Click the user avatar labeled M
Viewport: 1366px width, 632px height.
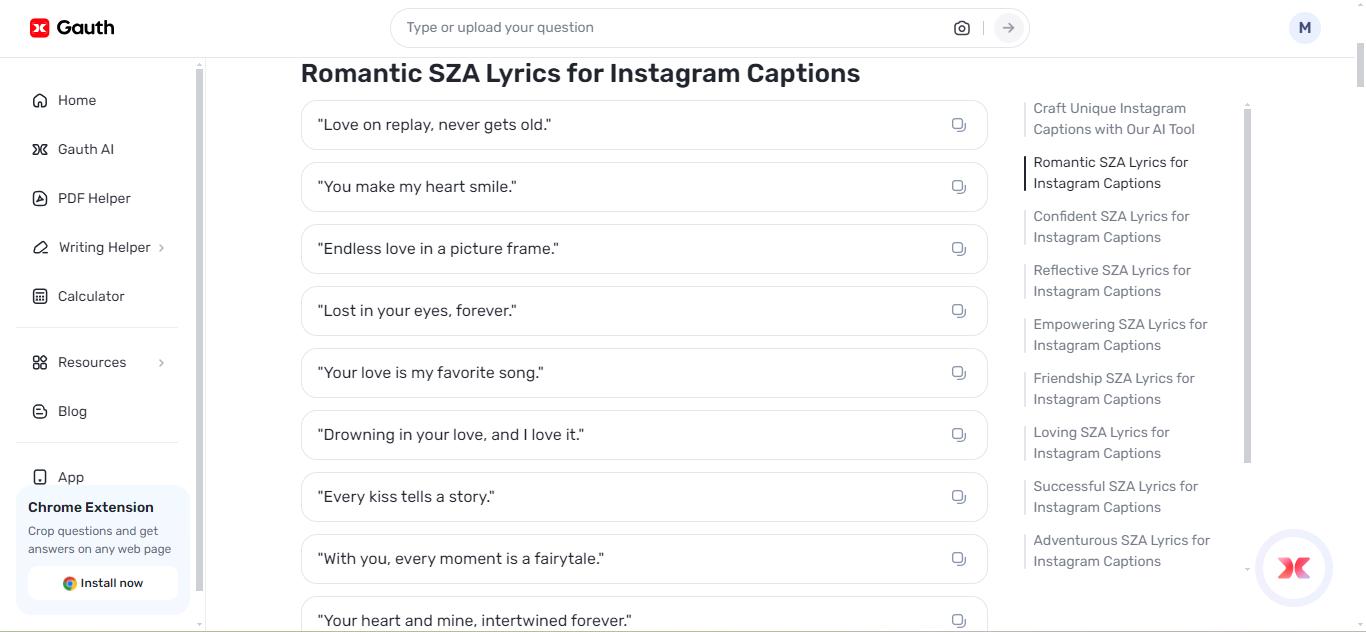pos(1304,27)
